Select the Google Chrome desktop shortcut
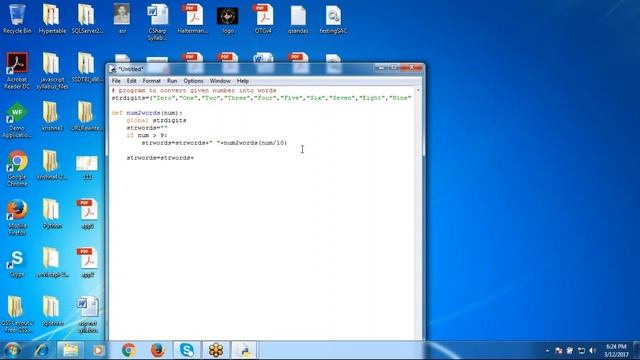This screenshot has height=360, width=640. pos(17,168)
